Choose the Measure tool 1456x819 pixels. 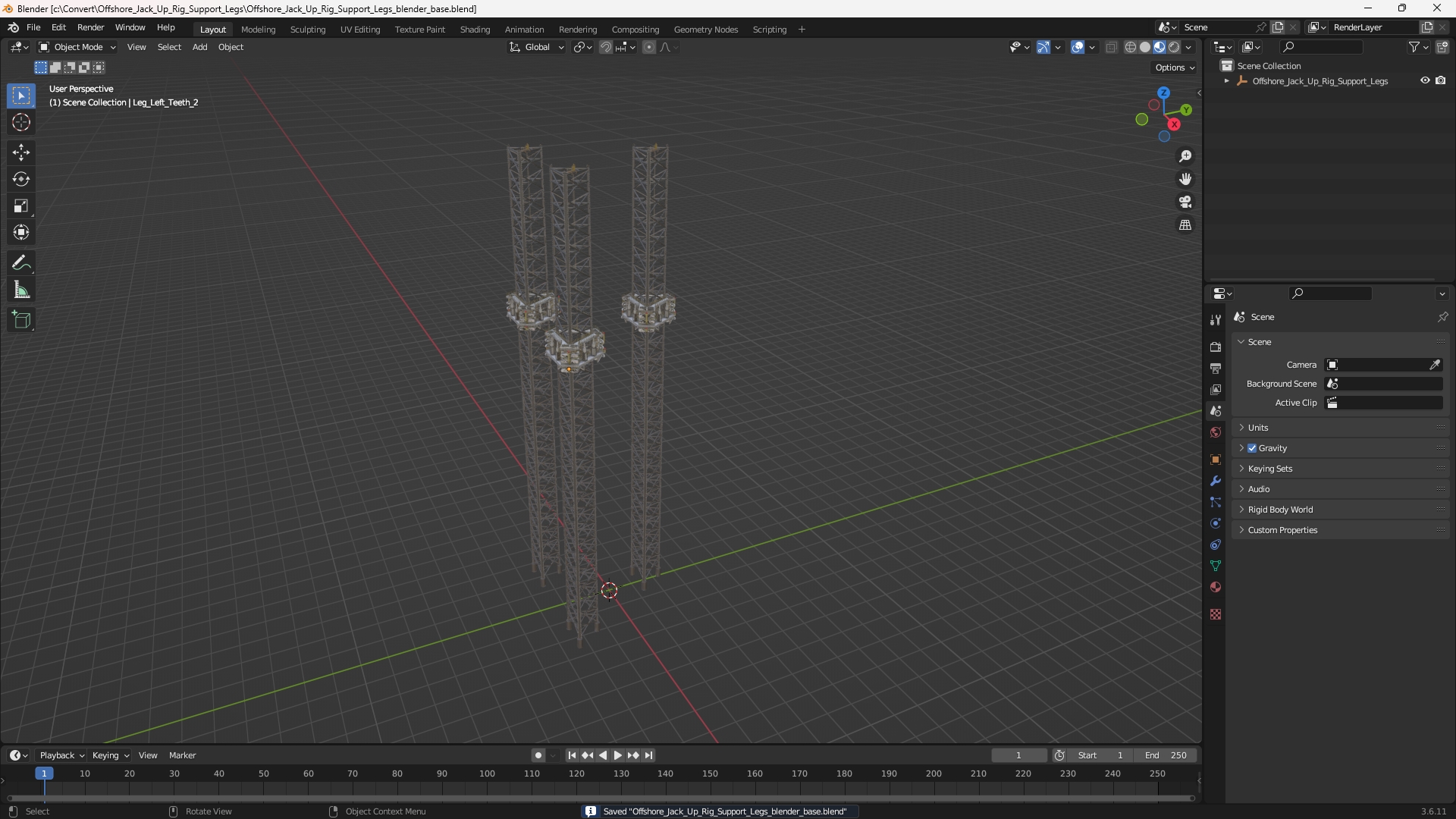[21, 290]
